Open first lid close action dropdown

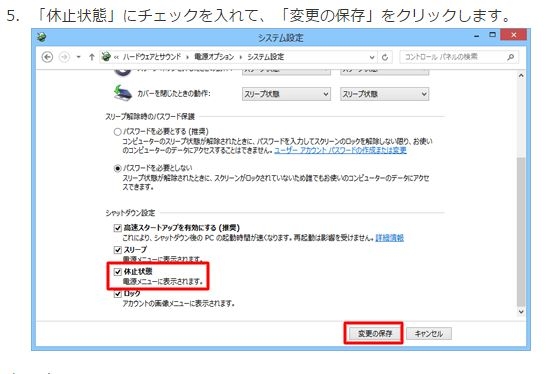[286, 94]
